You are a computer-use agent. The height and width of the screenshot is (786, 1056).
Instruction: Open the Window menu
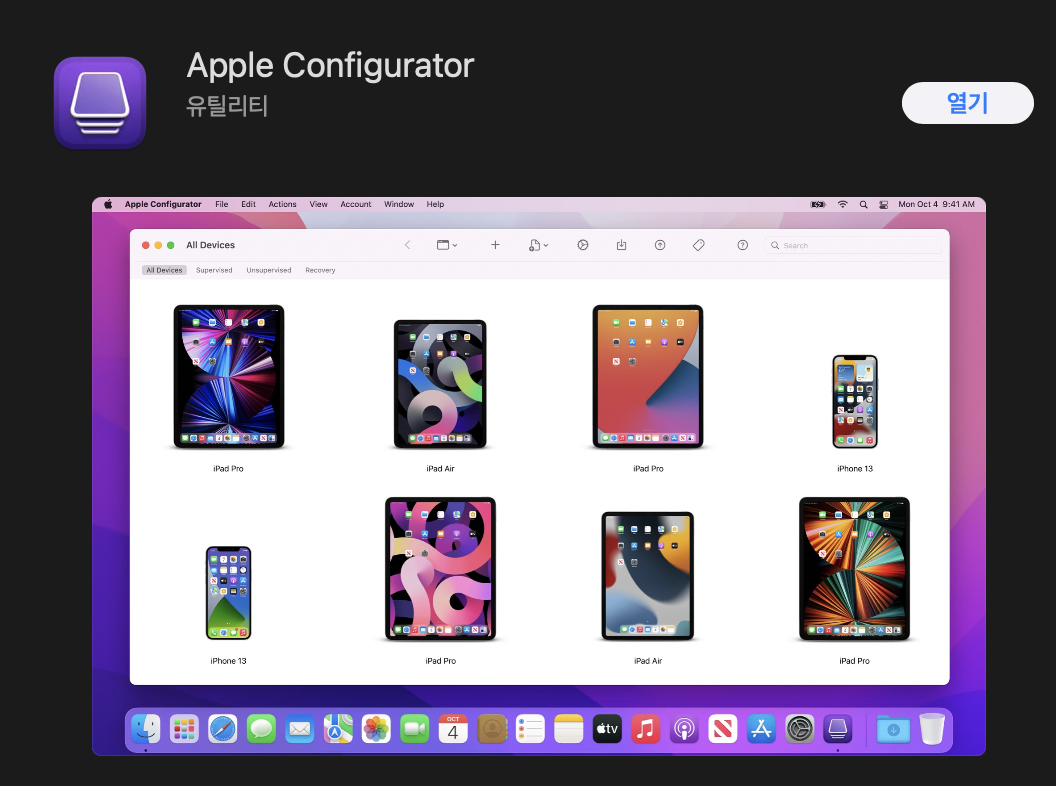point(399,204)
